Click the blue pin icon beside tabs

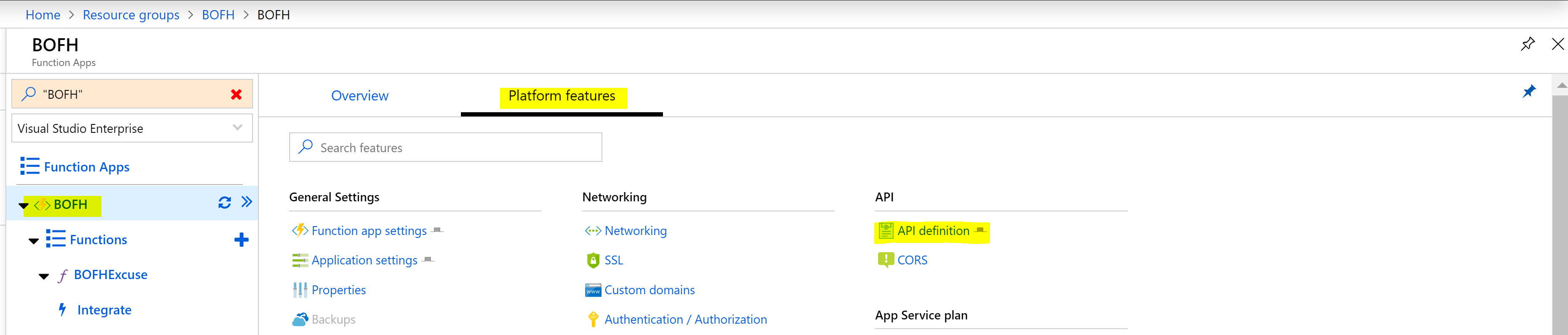[1528, 92]
